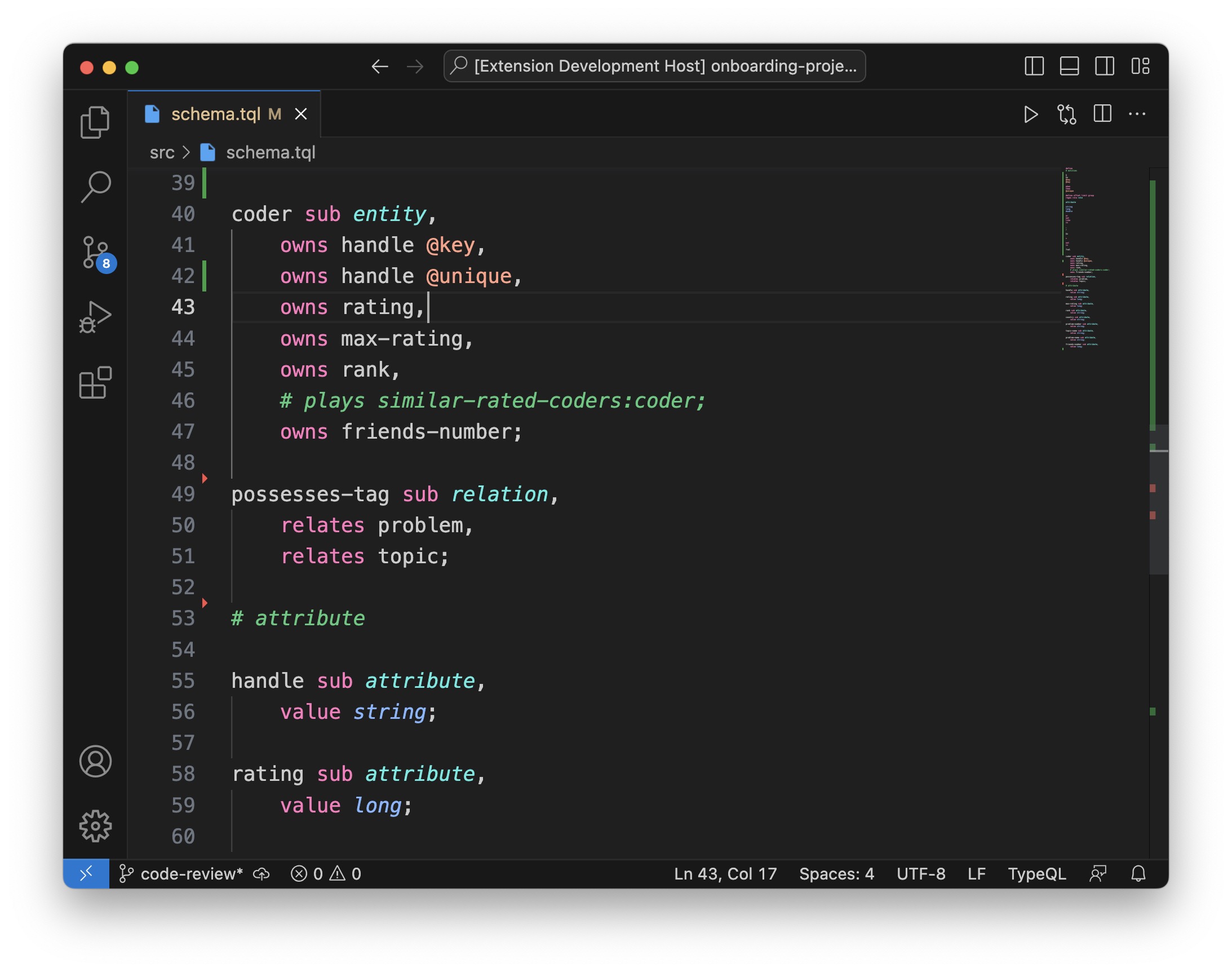Open the Search view icon
1232x972 pixels.
point(95,186)
